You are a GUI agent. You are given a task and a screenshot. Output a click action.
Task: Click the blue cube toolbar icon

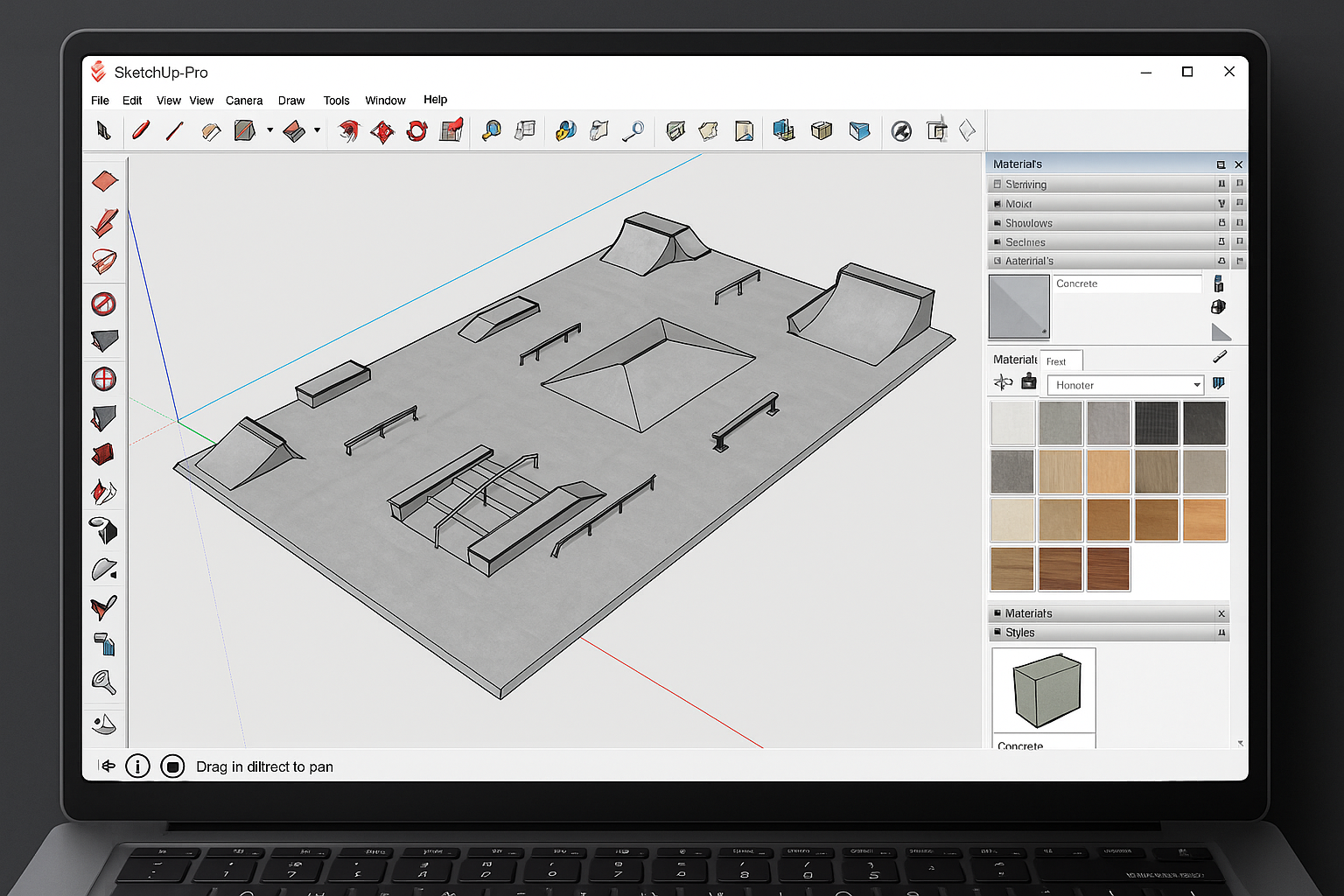[860, 131]
